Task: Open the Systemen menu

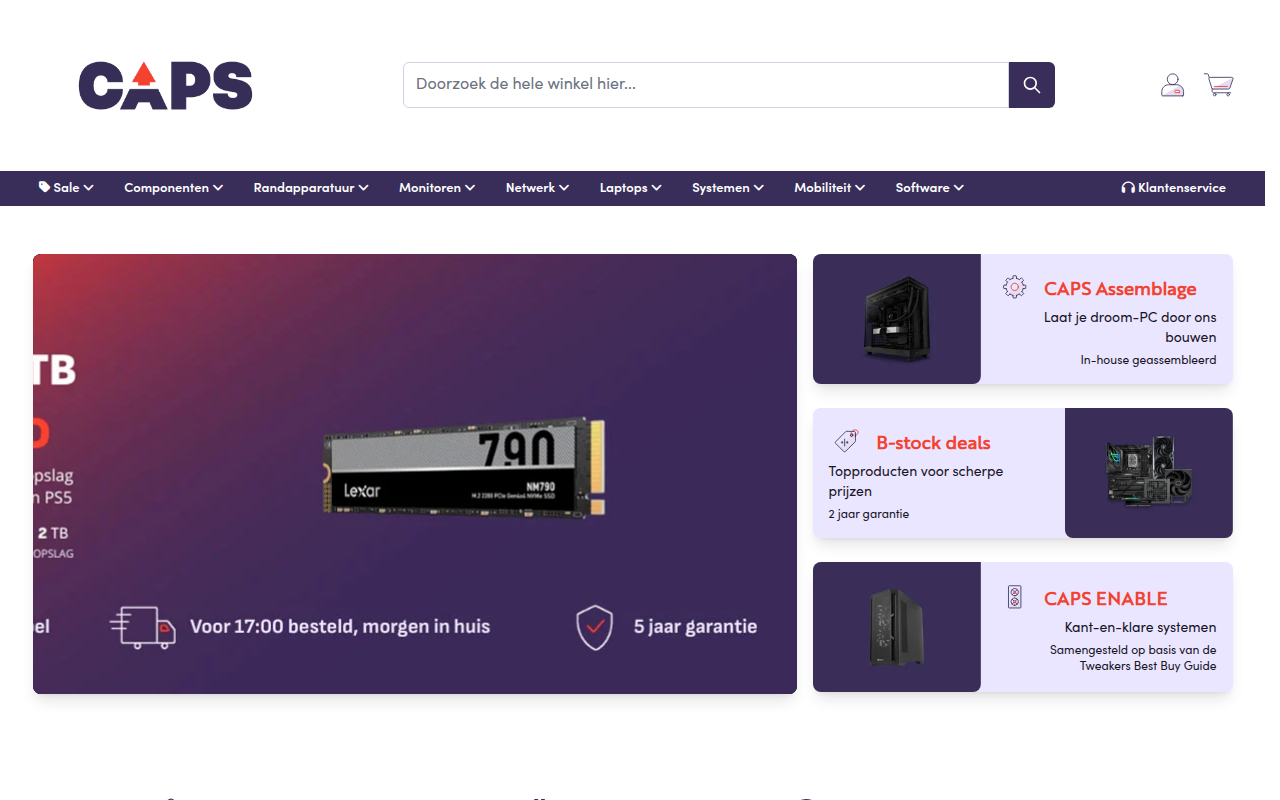Action: [x=728, y=188]
